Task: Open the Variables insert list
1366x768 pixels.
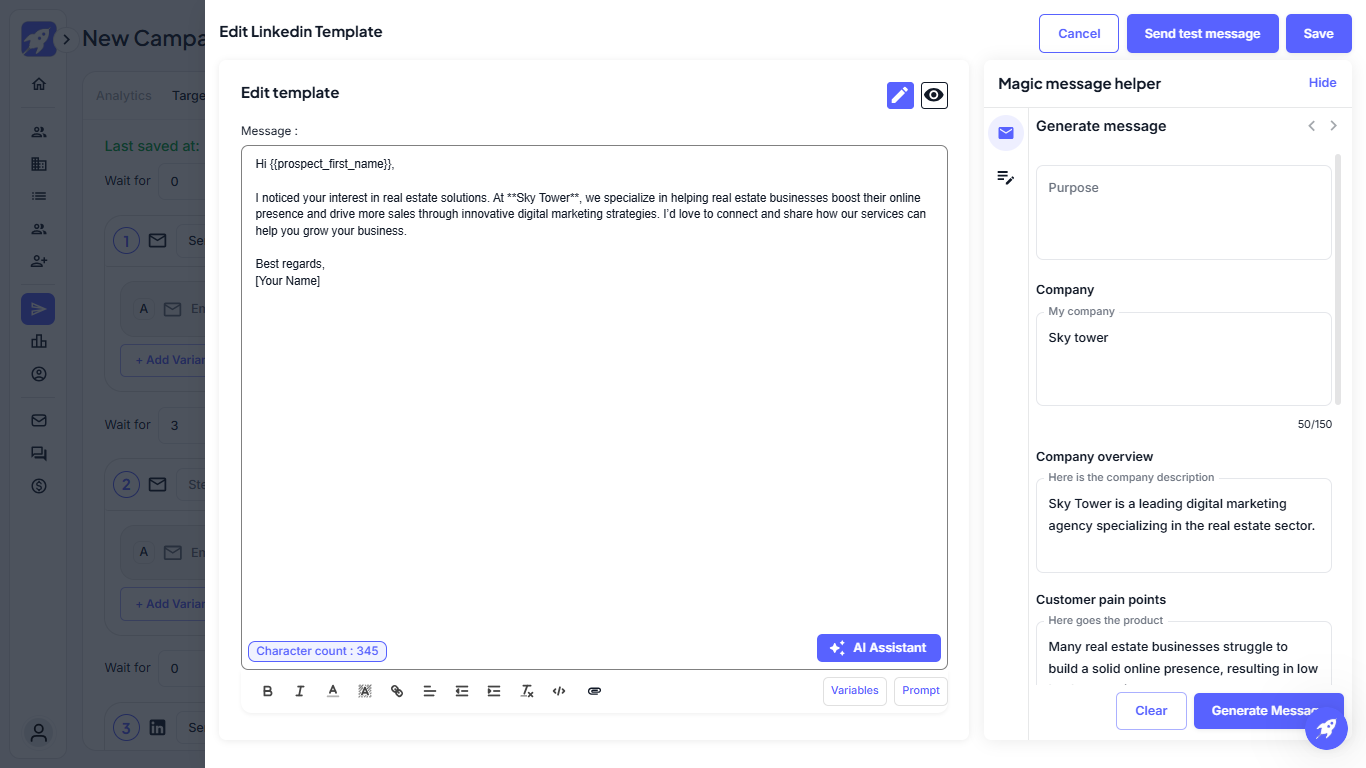Action: click(x=854, y=691)
